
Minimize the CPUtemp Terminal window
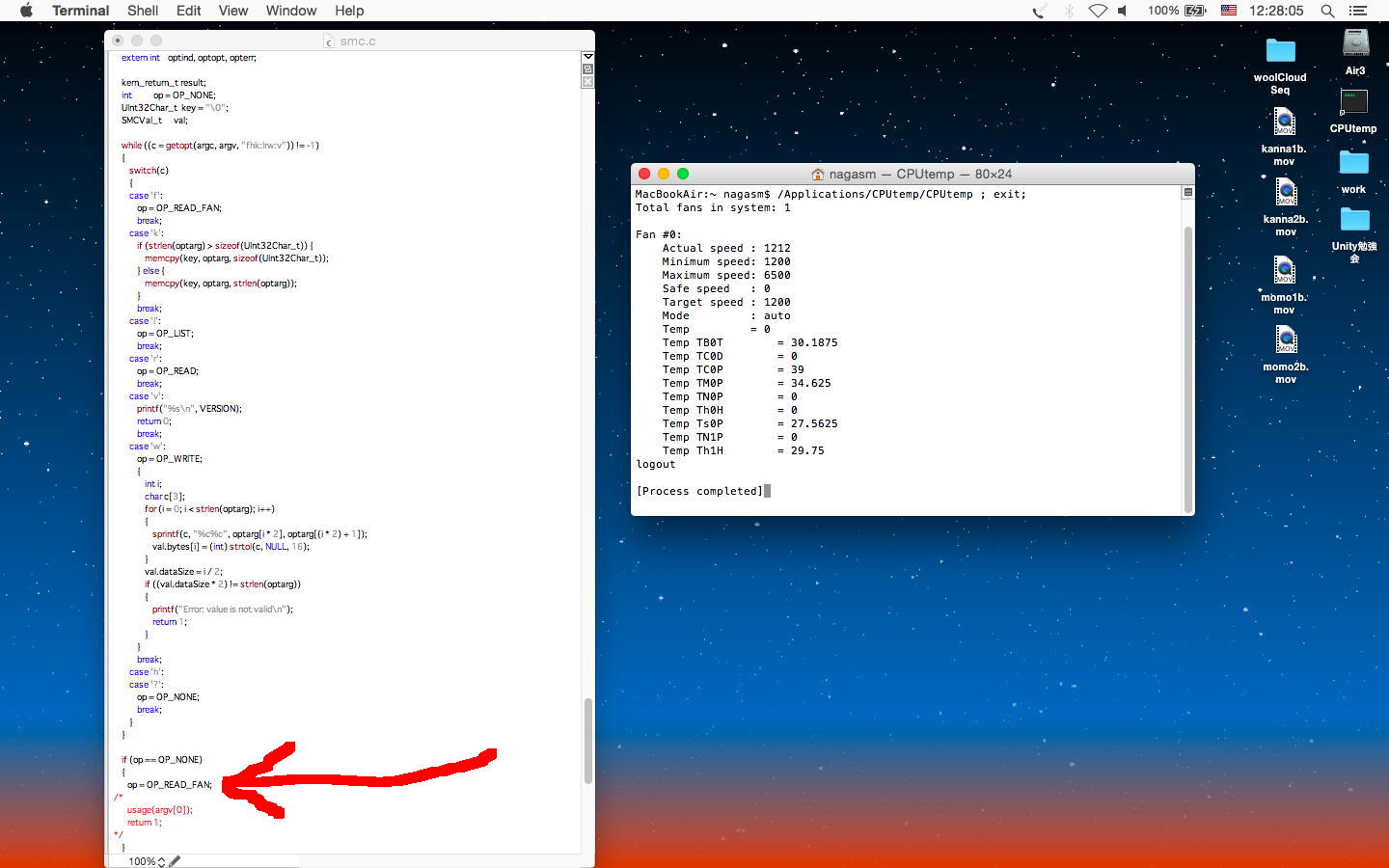click(x=664, y=174)
